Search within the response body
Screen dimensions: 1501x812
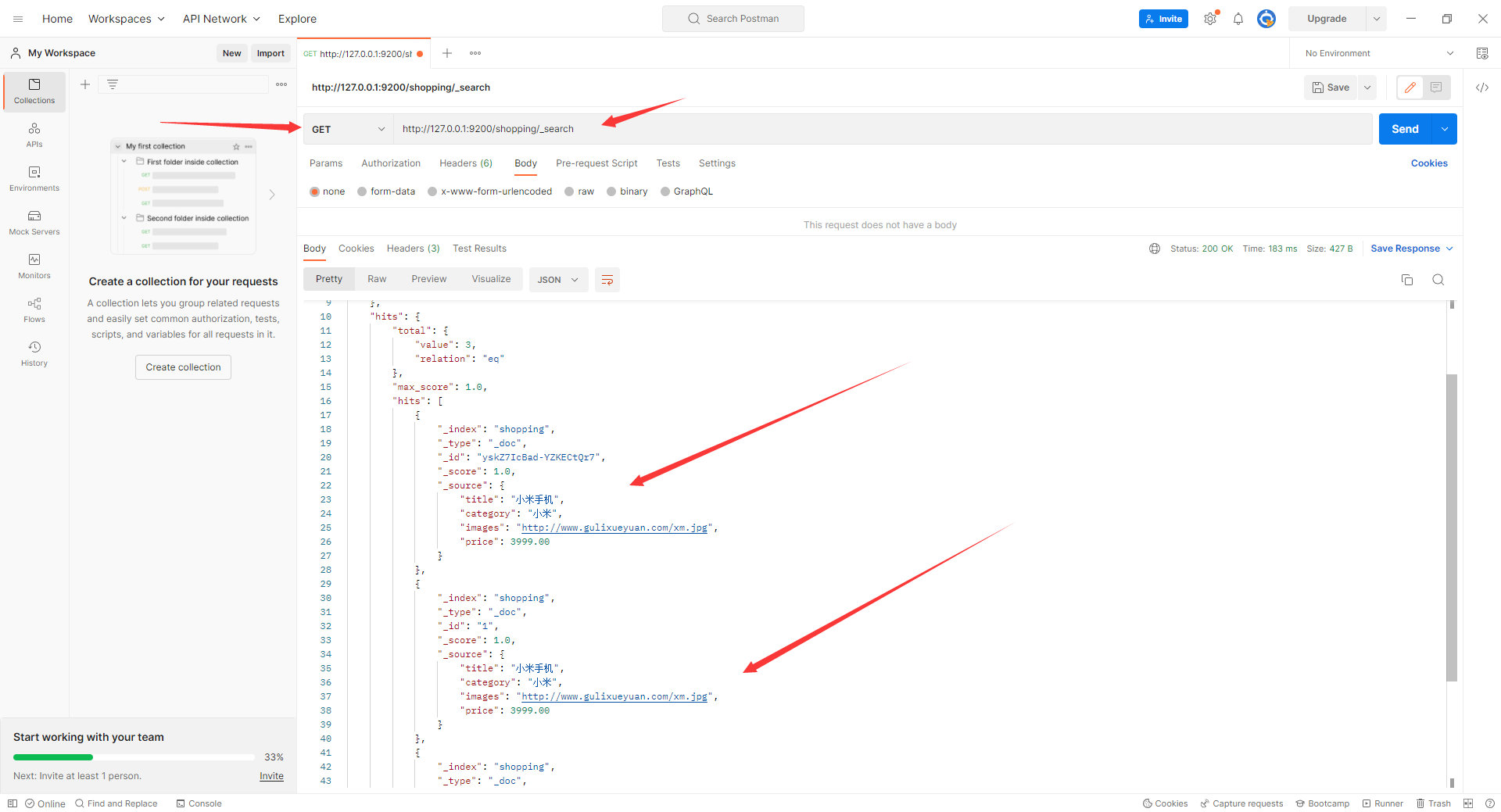[1438, 280]
